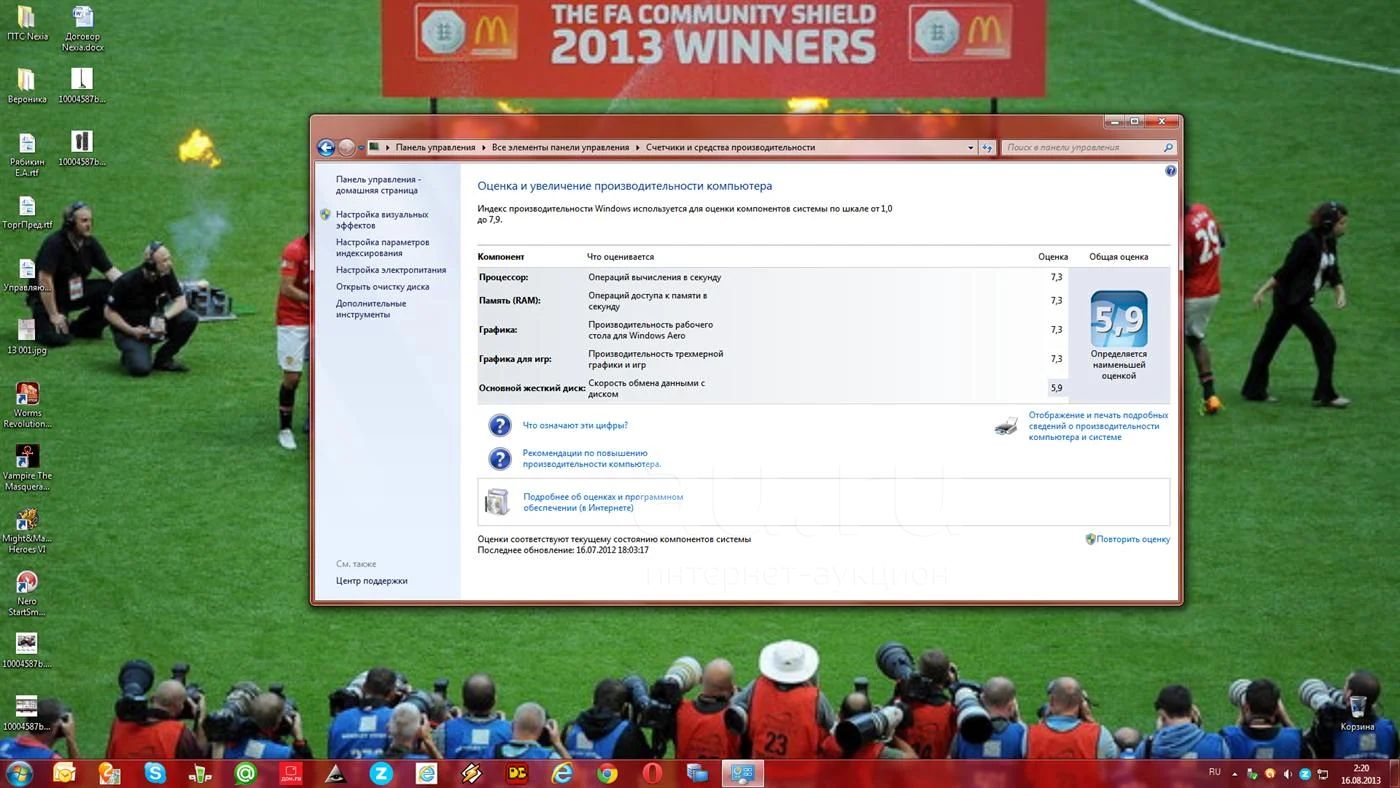Open the Might&Magic Heroes VI shortcut

click(x=27, y=530)
